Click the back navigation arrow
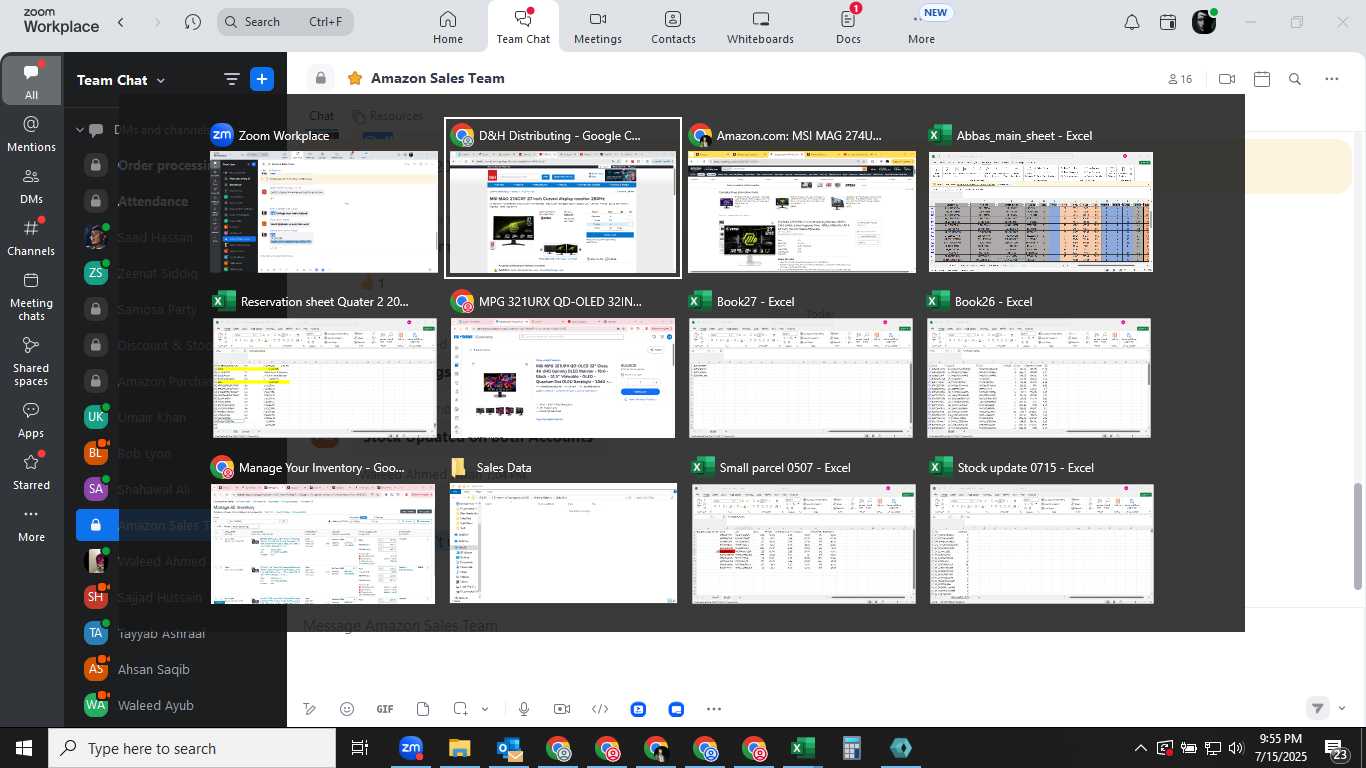This screenshot has height=768, width=1366. (121, 21)
